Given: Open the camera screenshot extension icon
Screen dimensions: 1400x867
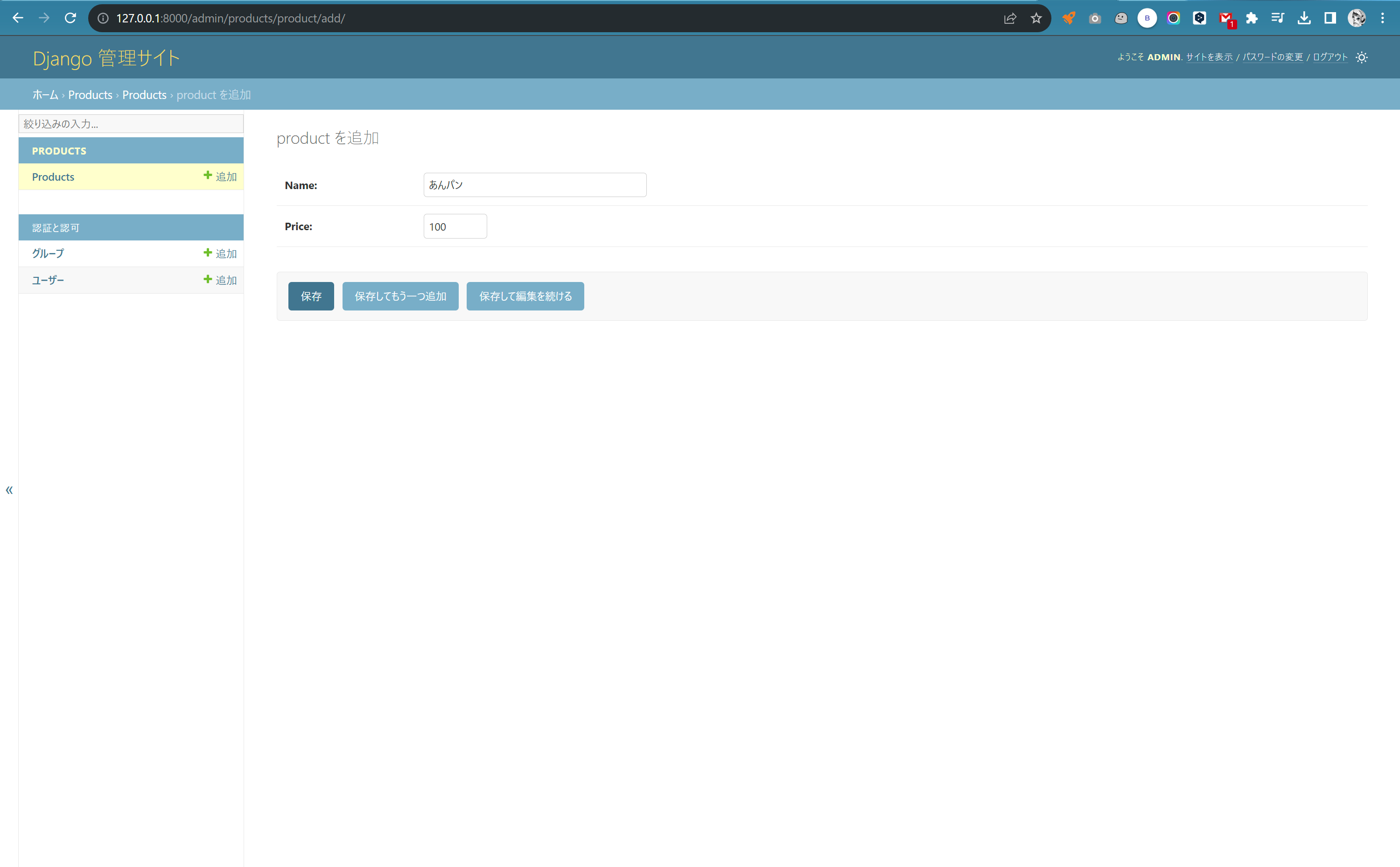Looking at the screenshot, I should (1095, 18).
